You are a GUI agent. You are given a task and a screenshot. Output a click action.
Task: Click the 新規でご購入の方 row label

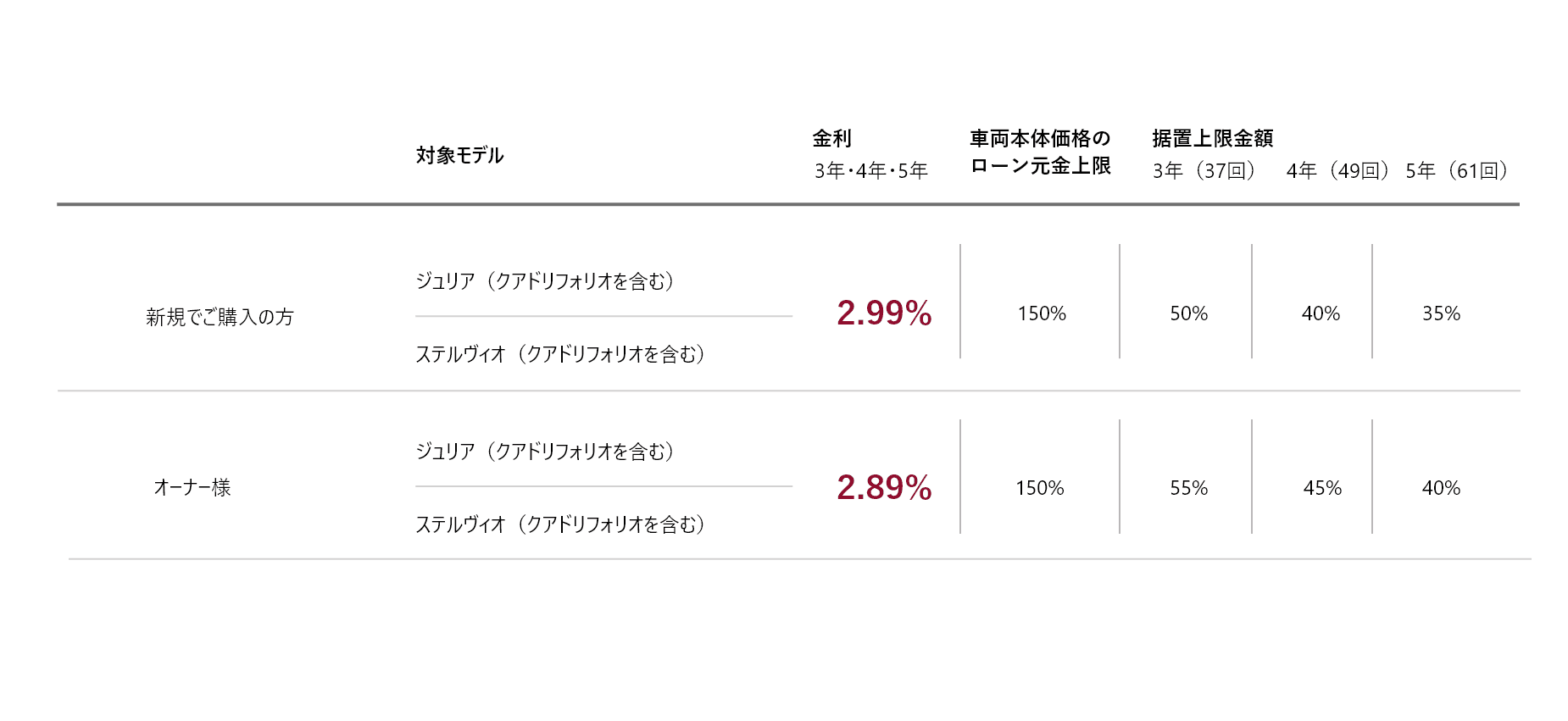point(220,317)
